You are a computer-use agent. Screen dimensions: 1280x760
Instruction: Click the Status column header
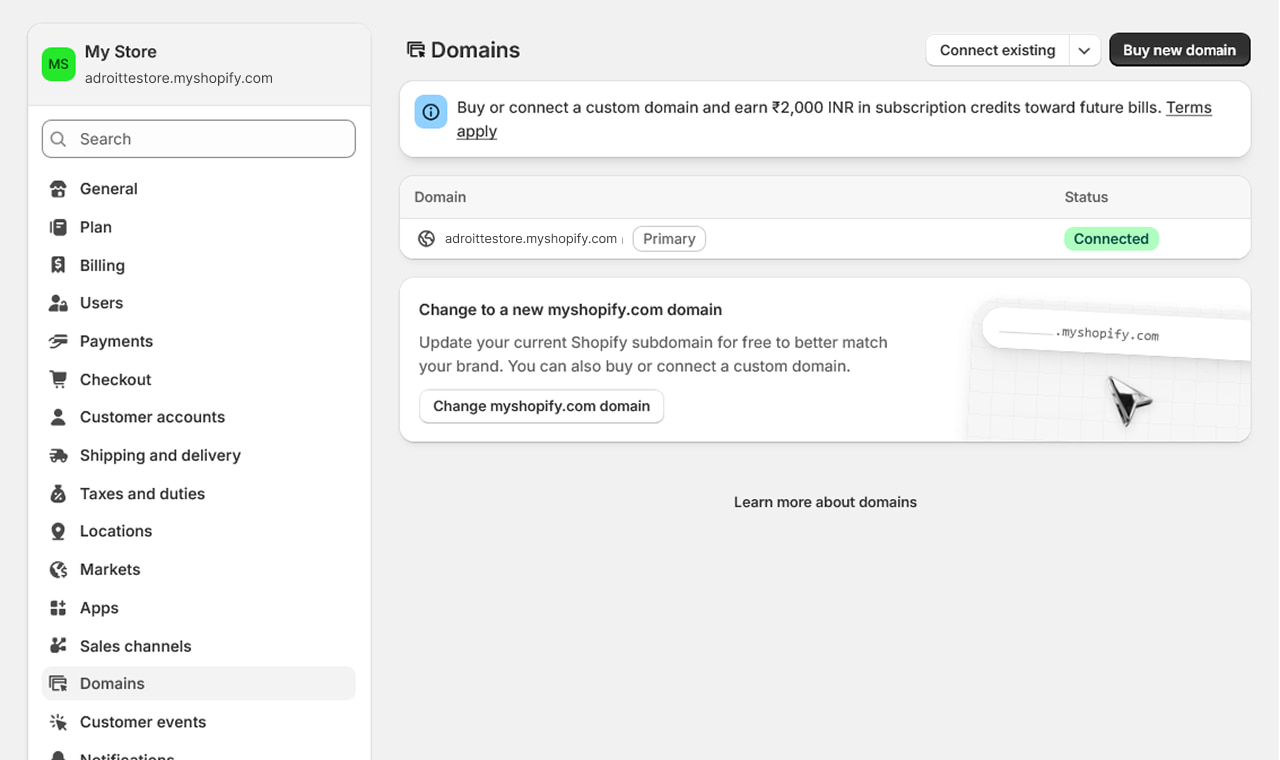tap(1086, 197)
